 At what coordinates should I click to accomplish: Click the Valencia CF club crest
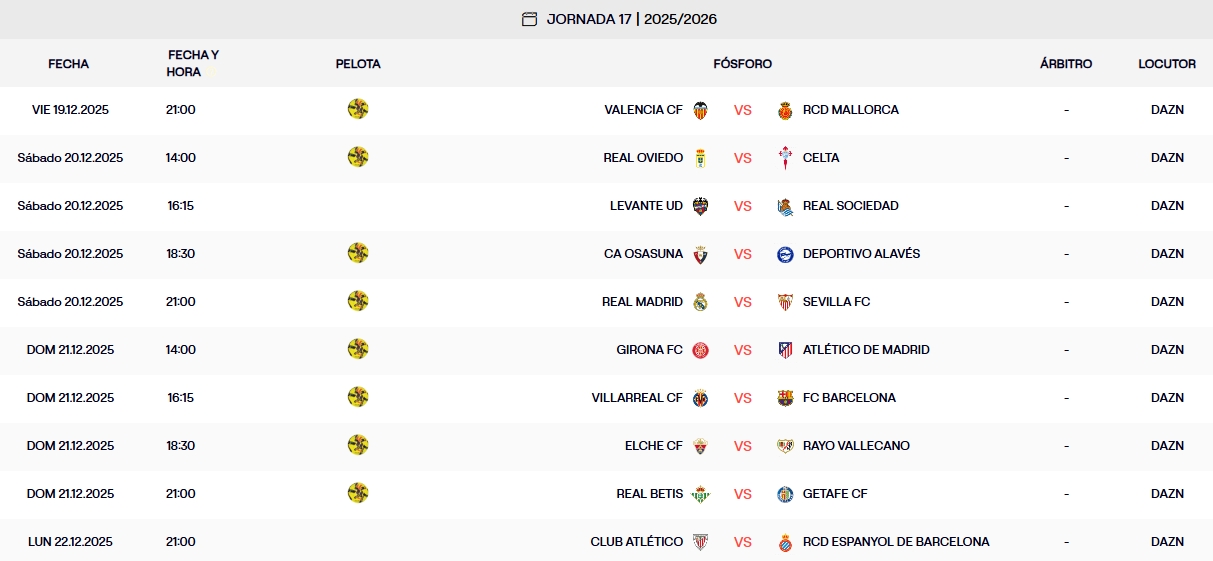pyautogui.click(x=700, y=110)
